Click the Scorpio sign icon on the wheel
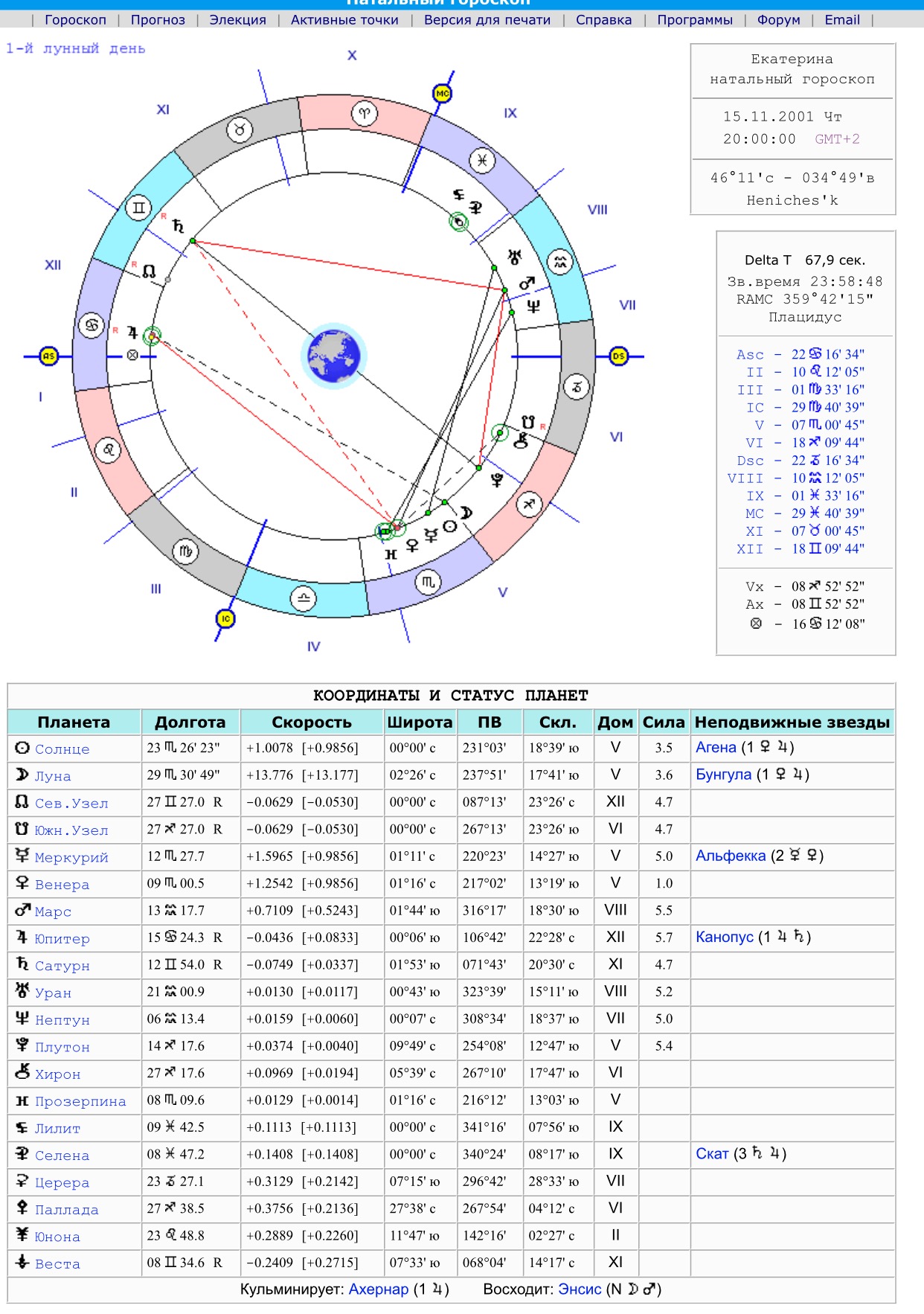 coord(427,582)
